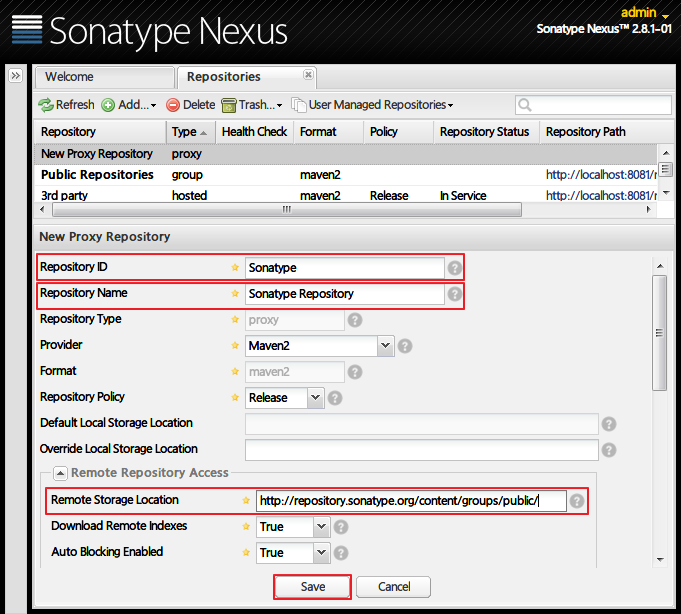Open User Managed Repositories filter menu
The height and width of the screenshot is (614, 681).
[x=372, y=105]
